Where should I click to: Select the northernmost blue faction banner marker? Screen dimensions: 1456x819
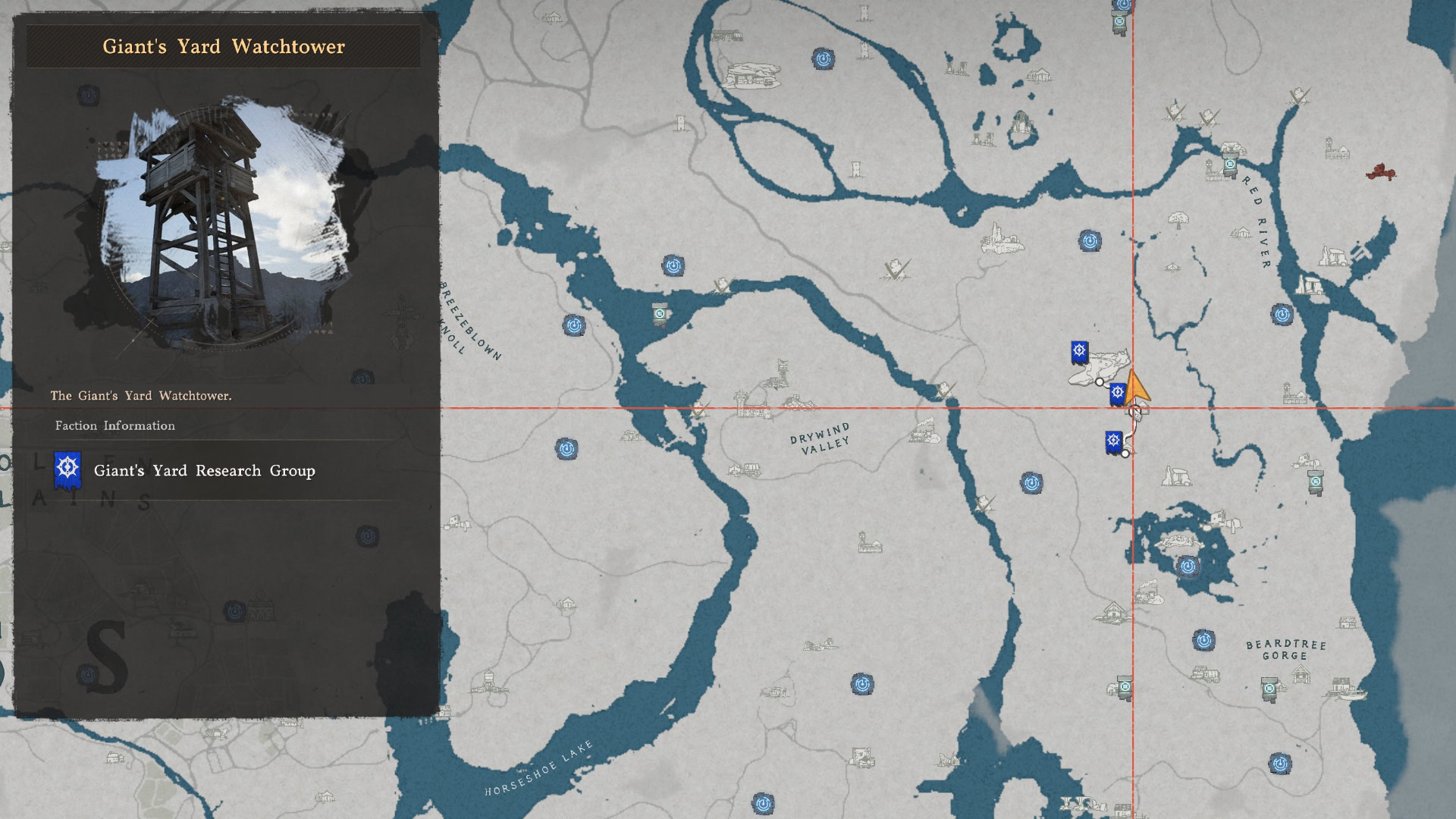pos(1079,353)
